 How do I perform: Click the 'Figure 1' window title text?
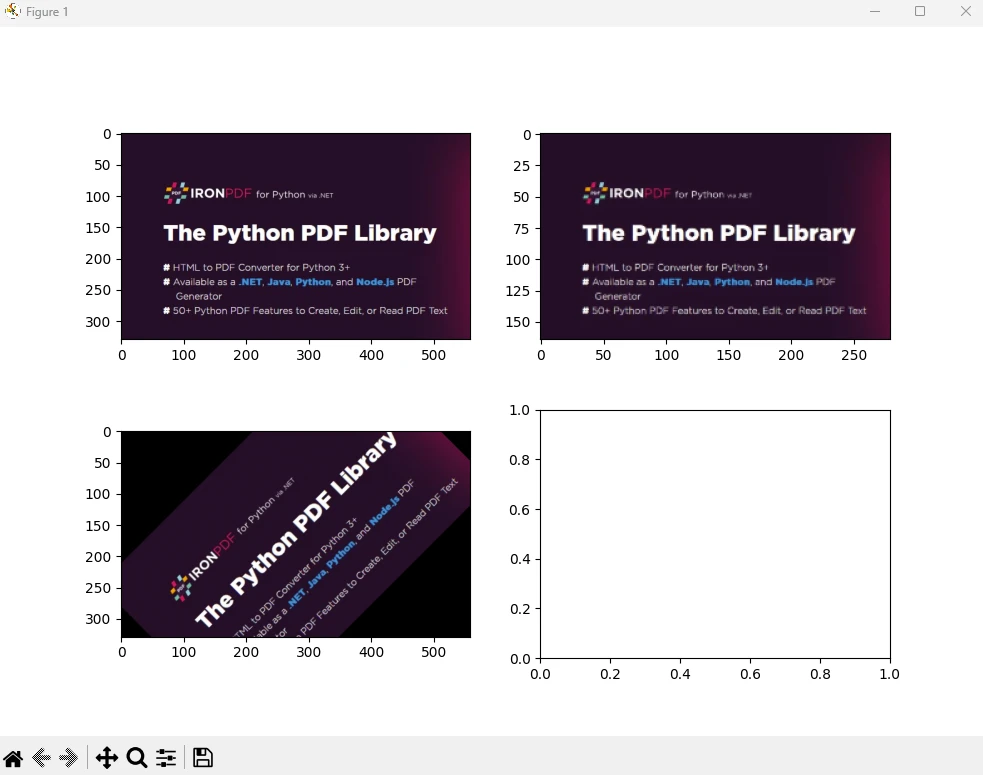(47, 12)
